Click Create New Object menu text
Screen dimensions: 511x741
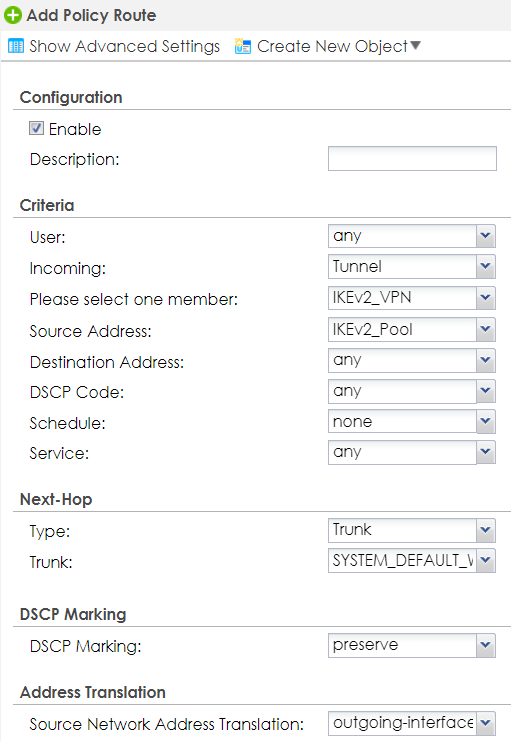332,46
